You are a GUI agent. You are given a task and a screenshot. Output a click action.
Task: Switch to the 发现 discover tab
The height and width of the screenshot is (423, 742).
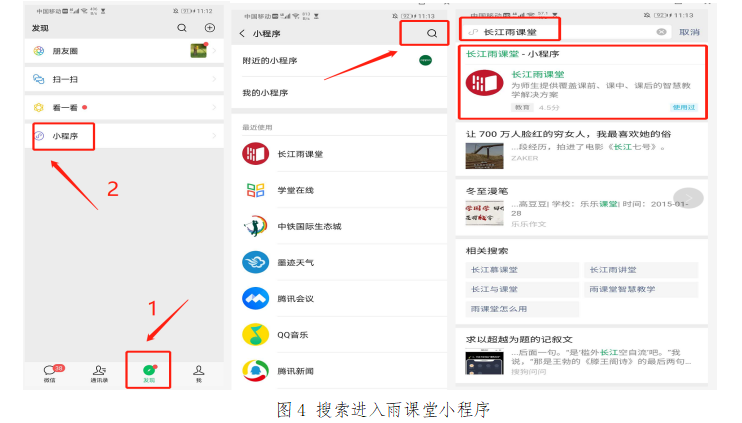click(149, 373)
